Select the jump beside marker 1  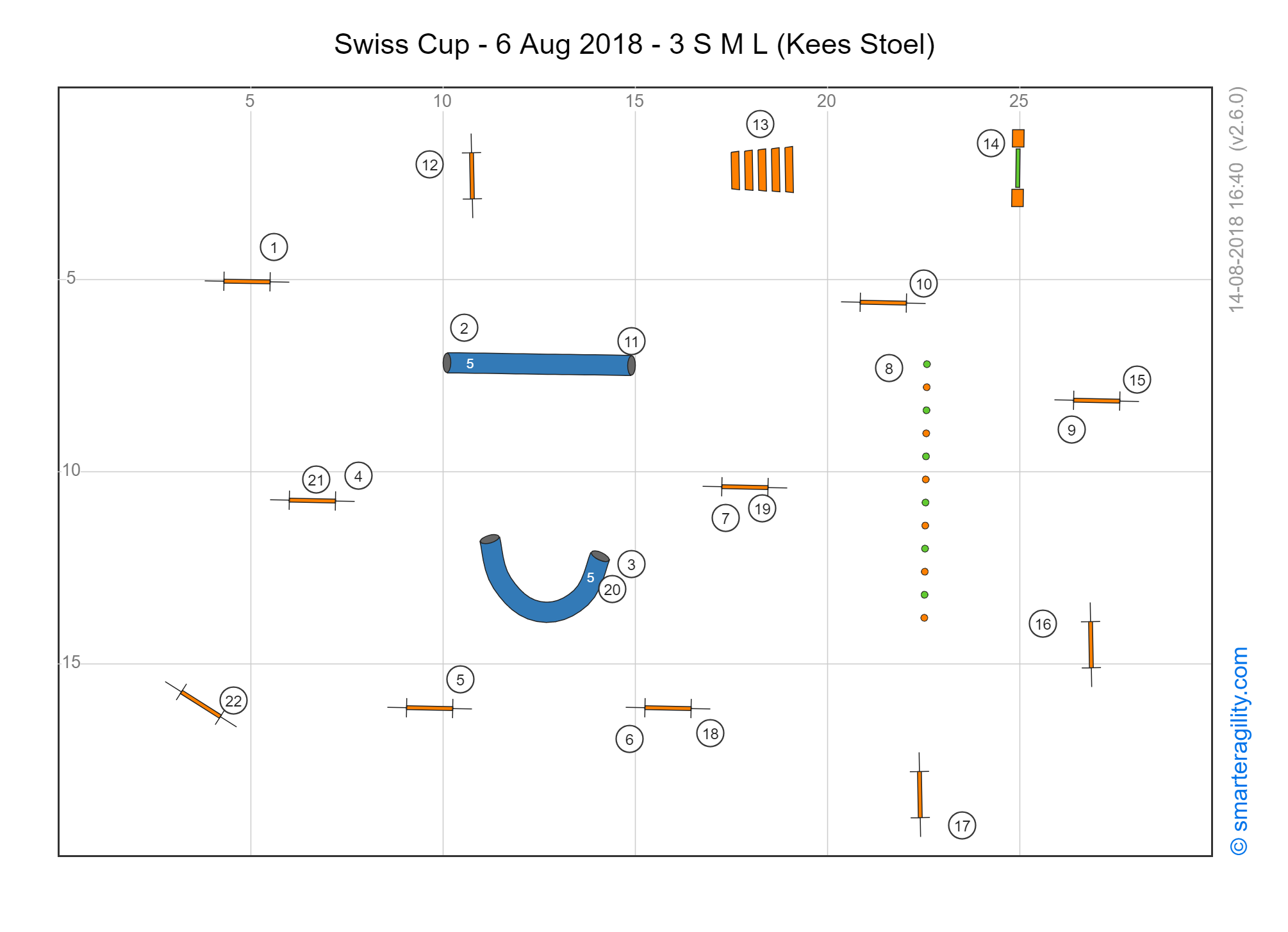247,281
